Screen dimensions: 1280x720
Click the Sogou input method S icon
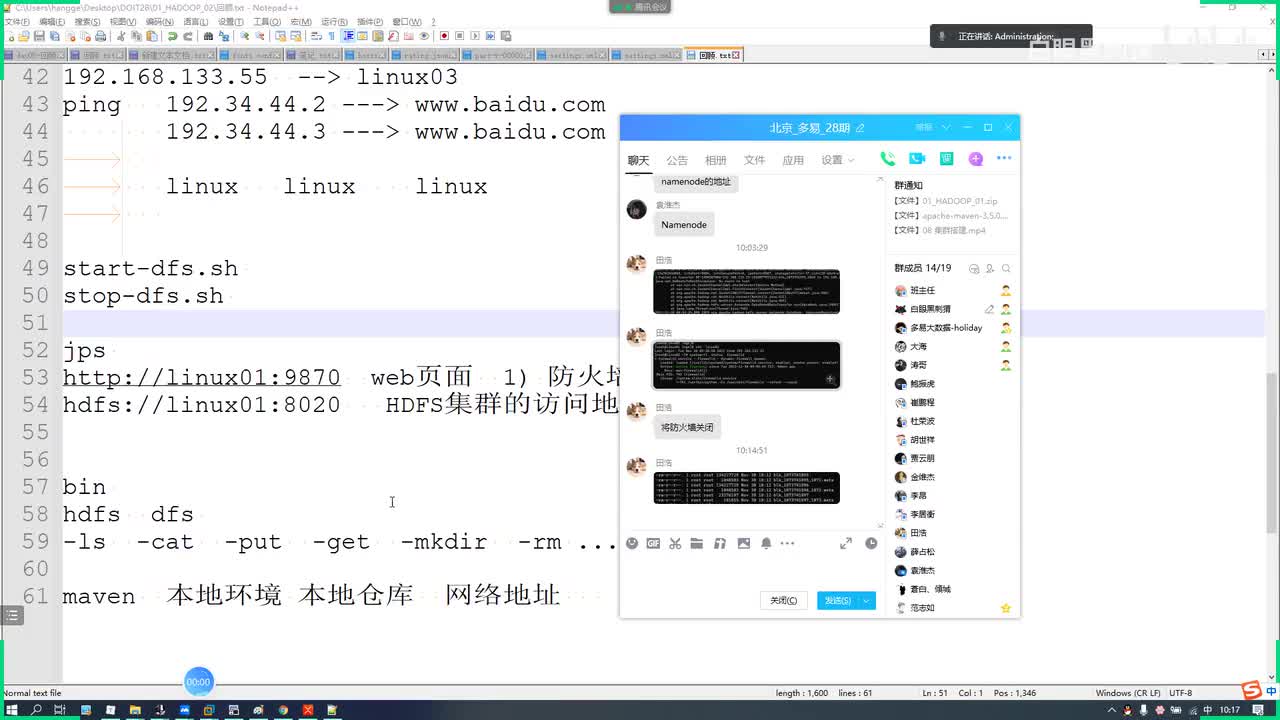click(x=1251, y=690)
